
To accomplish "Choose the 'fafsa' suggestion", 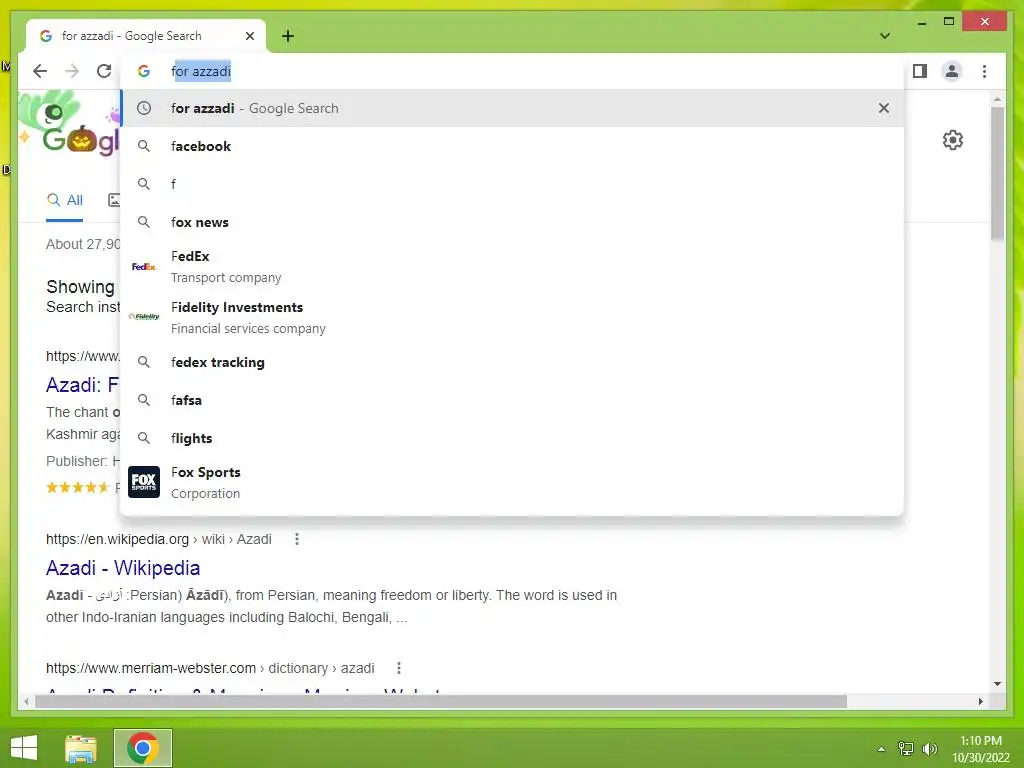I will [512, 400].
